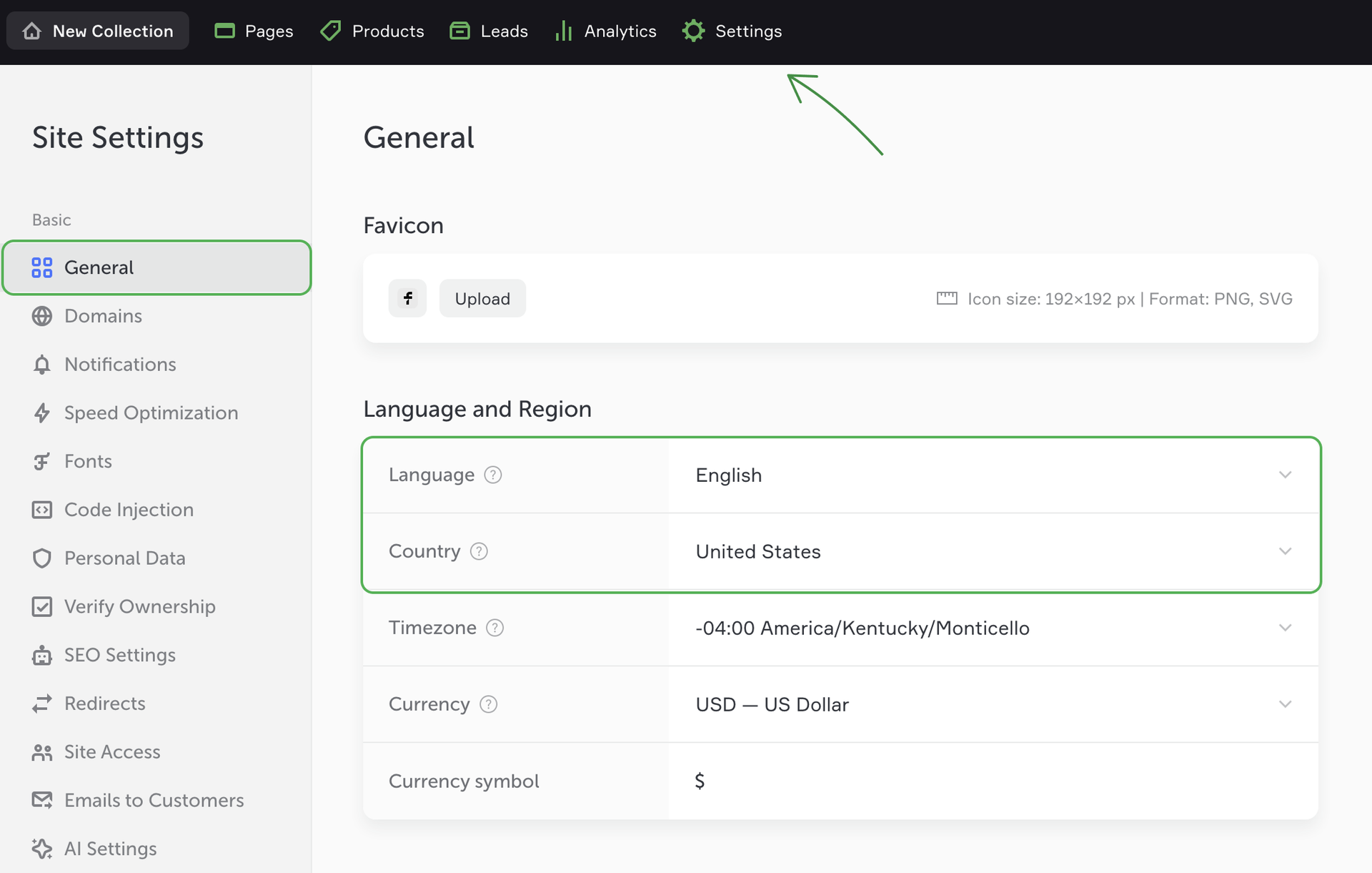Open Code Injection settings icon
The image size is (1372, 873).
pyautogui.click(x=42, y=510)
